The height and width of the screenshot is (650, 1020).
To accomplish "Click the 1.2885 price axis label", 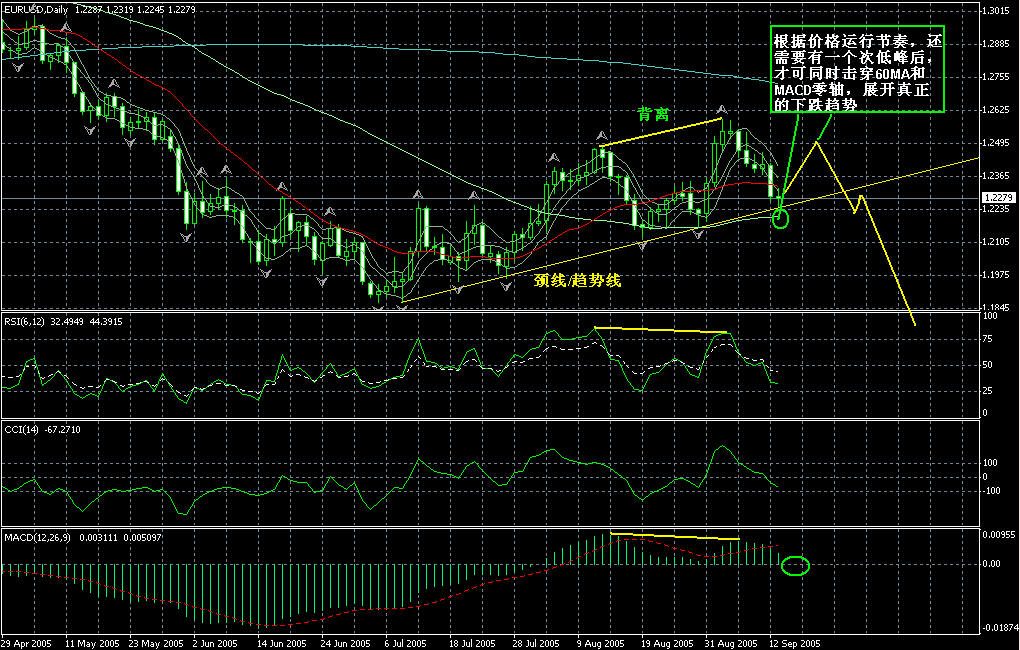I will click(x=996, y=44).
